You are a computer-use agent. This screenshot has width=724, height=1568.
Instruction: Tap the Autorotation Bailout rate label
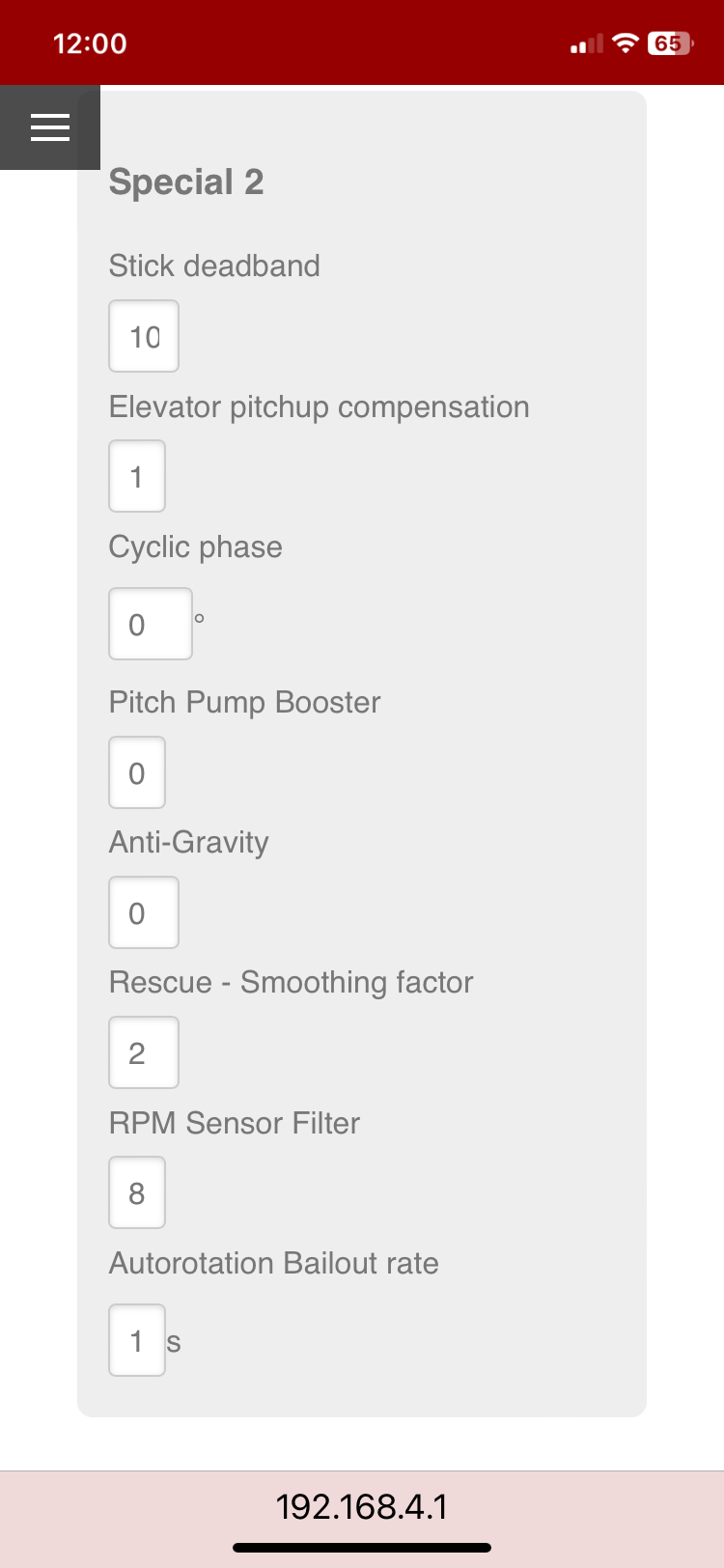pyautogui.click(x=273, y=1263)
